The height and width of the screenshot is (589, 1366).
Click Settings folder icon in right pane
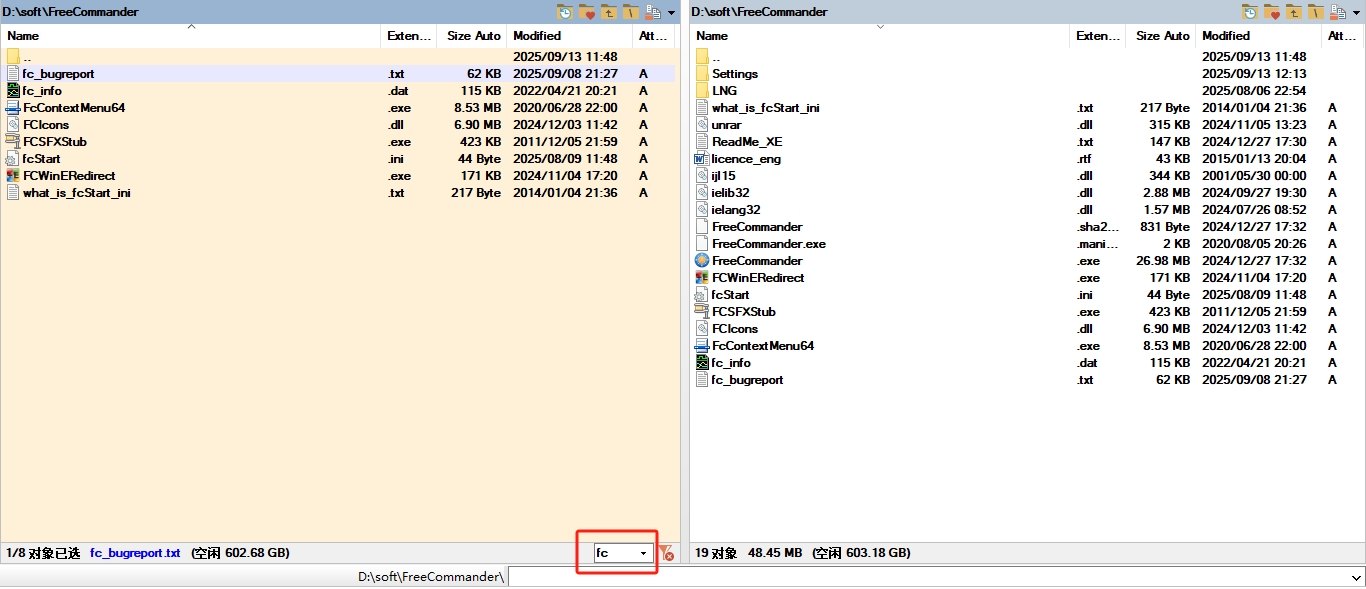pos(702,74)
